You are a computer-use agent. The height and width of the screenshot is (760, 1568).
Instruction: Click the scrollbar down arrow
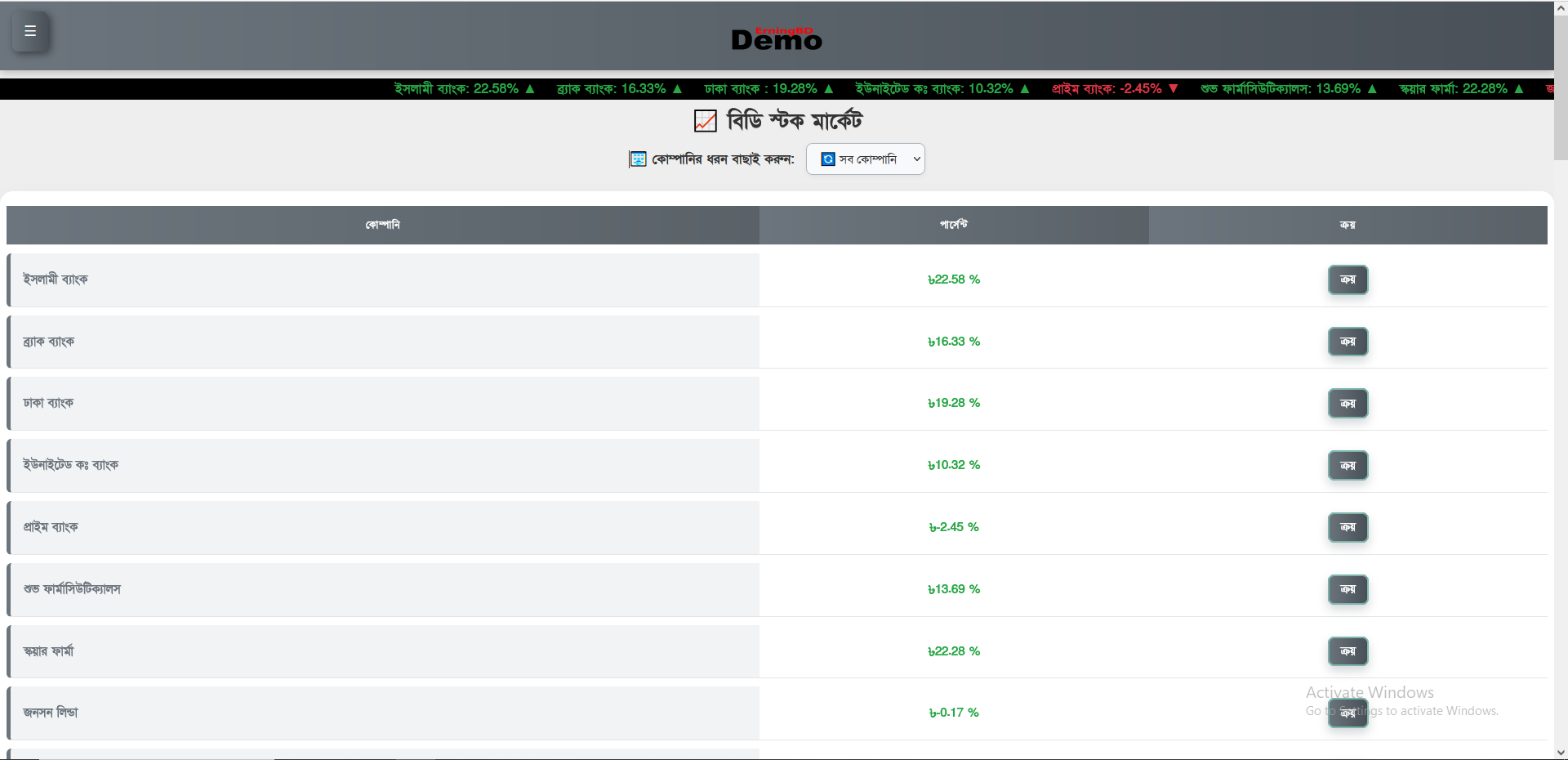1561,753
